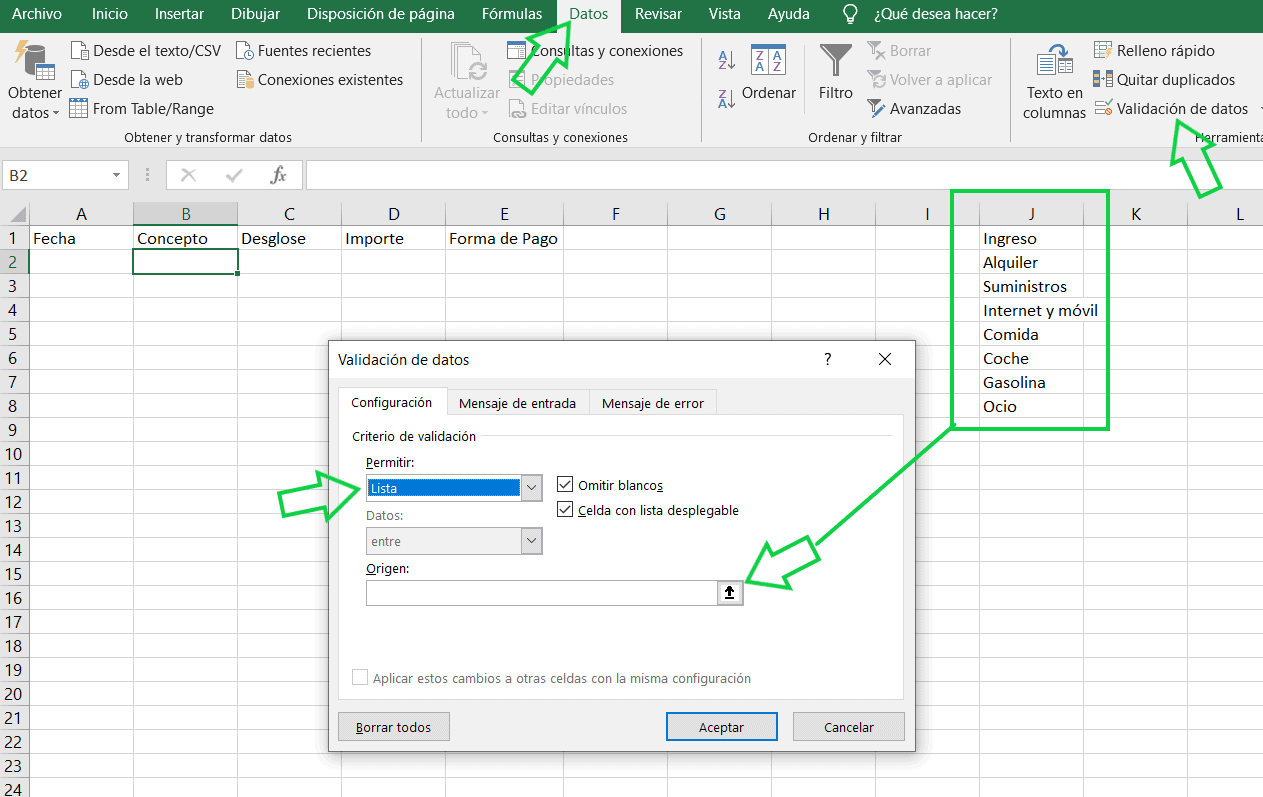Expand the Datos entre dropdown

click(532, 542)
